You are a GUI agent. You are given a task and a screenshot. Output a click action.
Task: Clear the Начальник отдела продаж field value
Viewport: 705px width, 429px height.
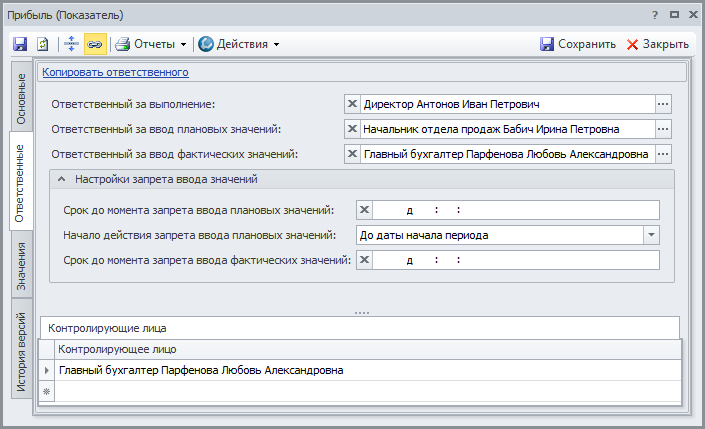(351, 129)
